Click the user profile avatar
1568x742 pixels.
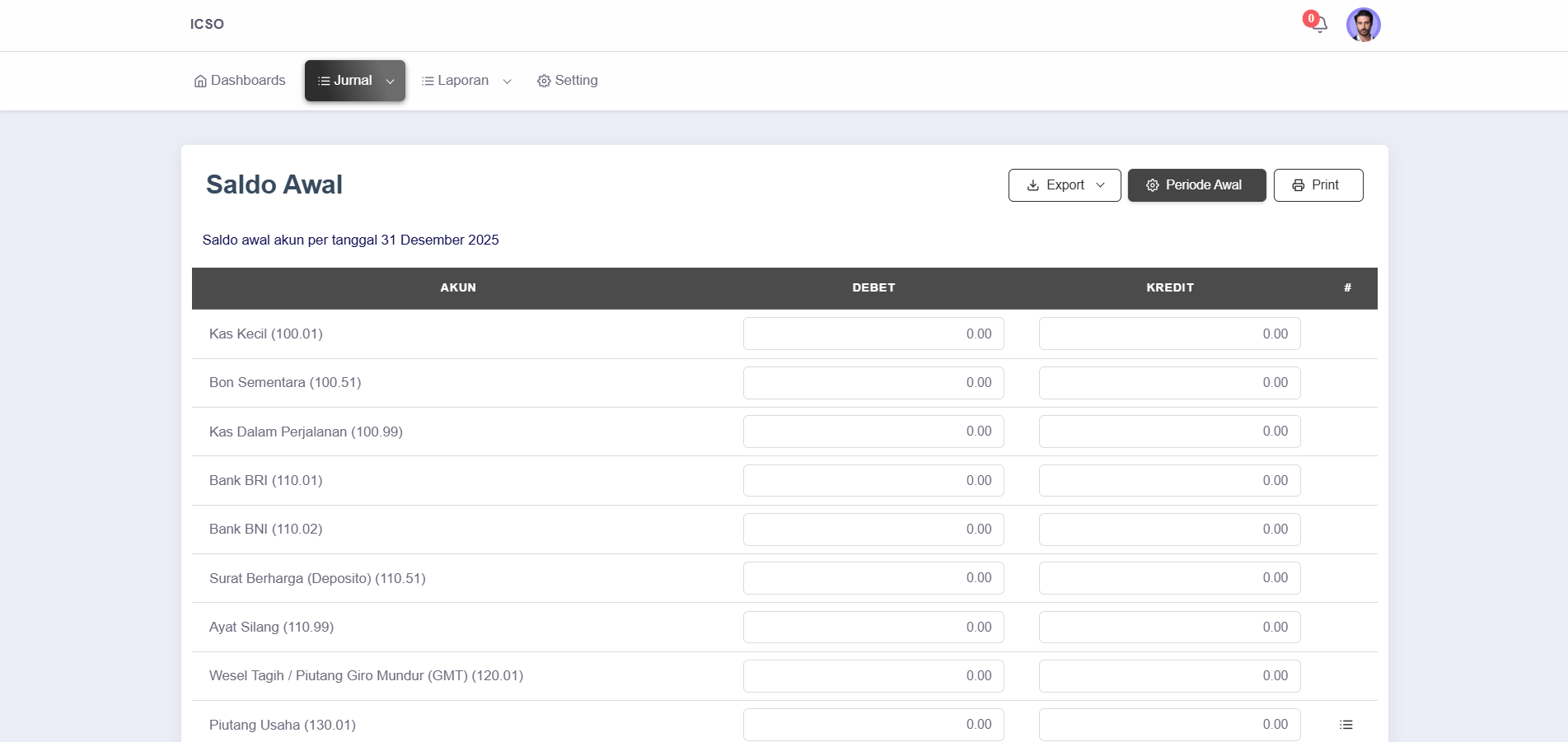click(1363, 25)
